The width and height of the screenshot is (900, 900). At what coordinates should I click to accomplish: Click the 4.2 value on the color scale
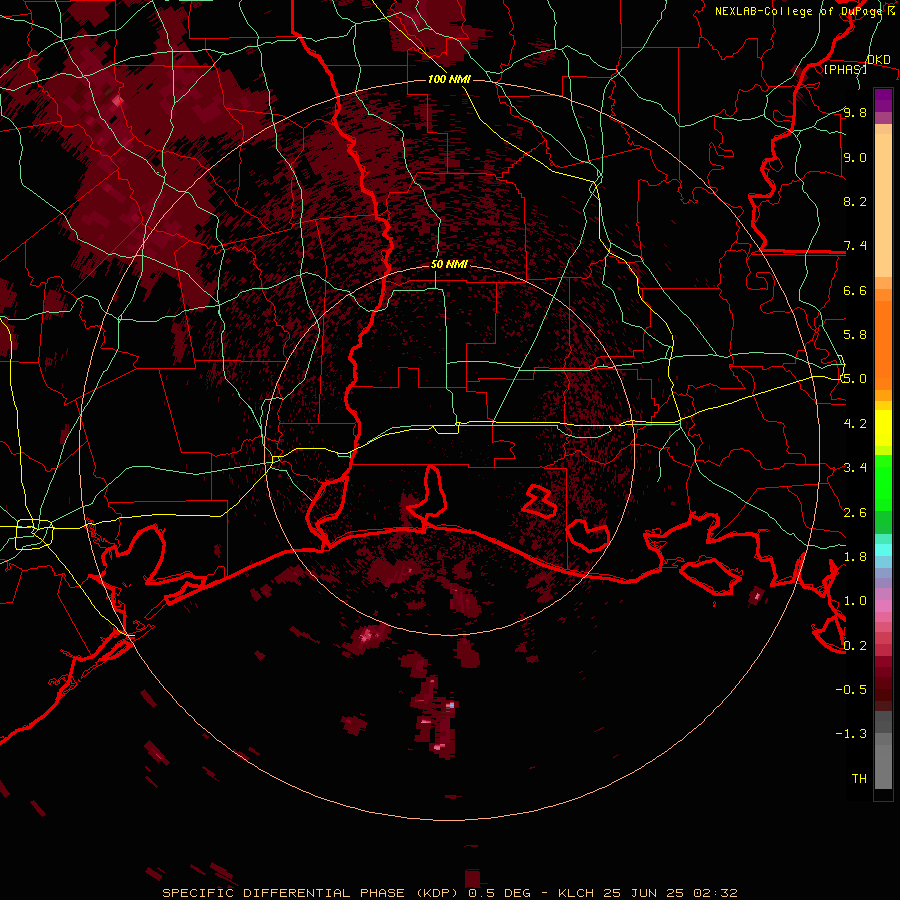tap(855, 424)
